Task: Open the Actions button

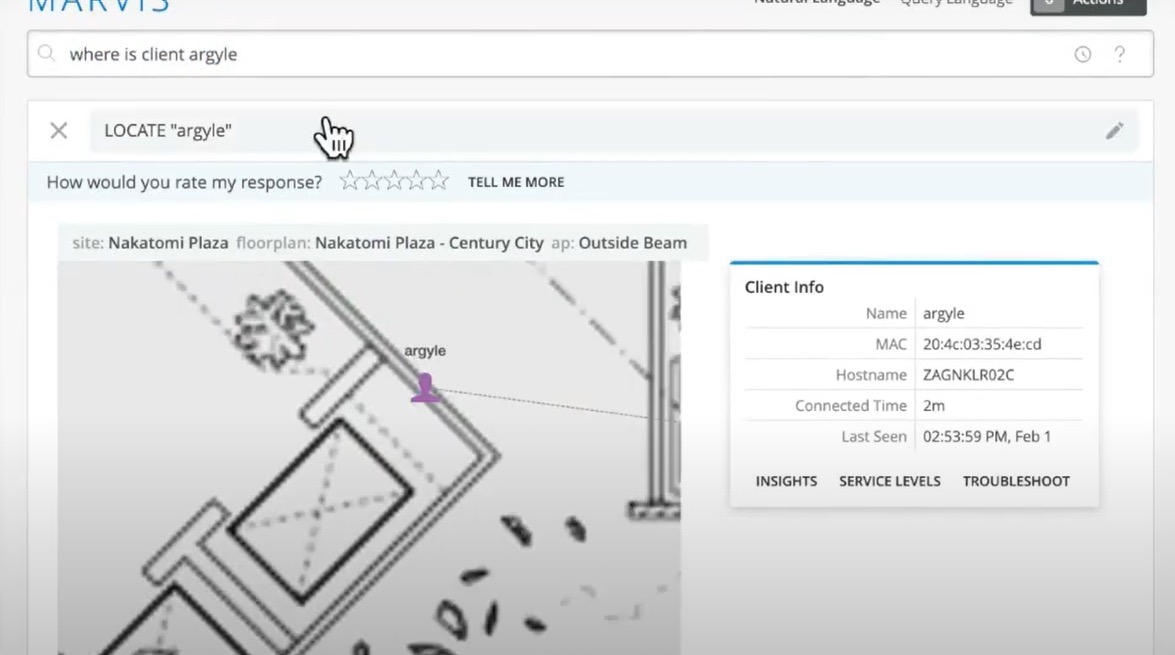Action: pyautogui.click(x=1088, y=4)
